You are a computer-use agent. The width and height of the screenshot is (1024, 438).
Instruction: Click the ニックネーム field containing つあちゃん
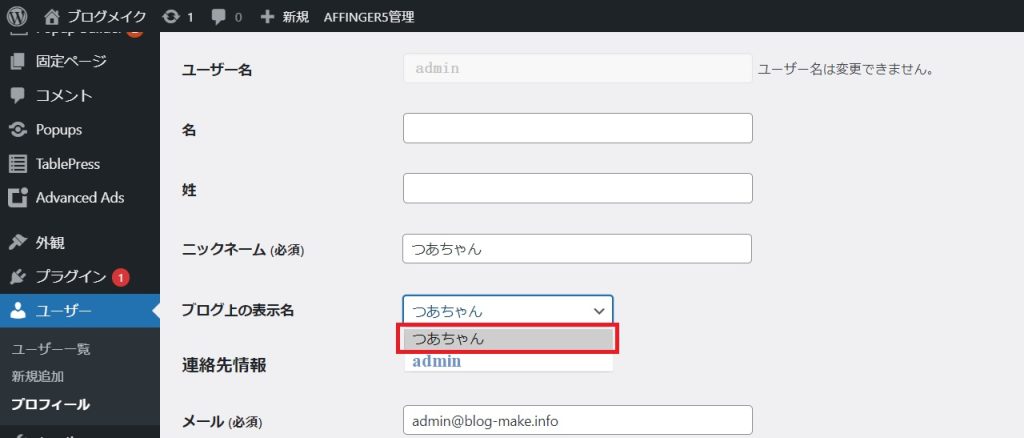pos(577,249)
